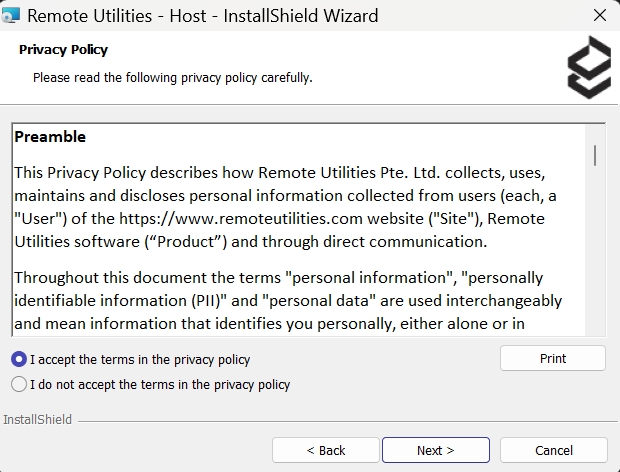This screenshot has width=620, height=472.
Task: Click the installer icon in the title bar
Action: pyautogui.click(x=11, y=15)
